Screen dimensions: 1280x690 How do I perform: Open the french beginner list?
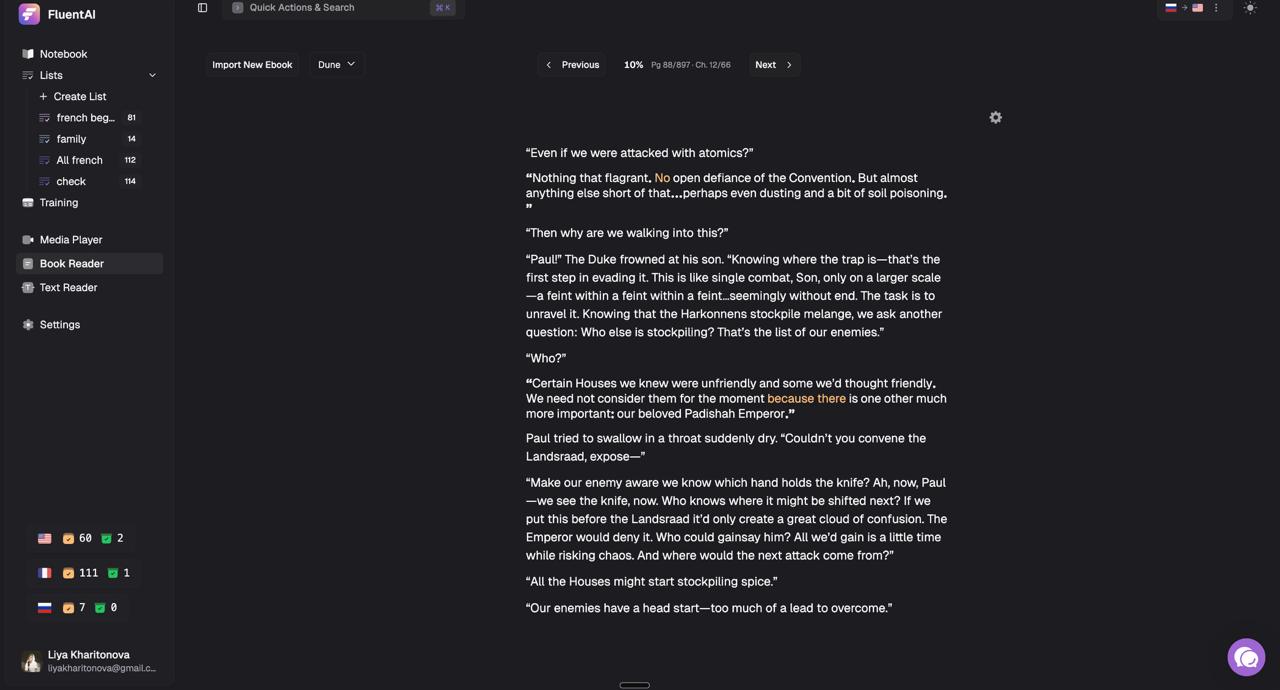point(88,118)
